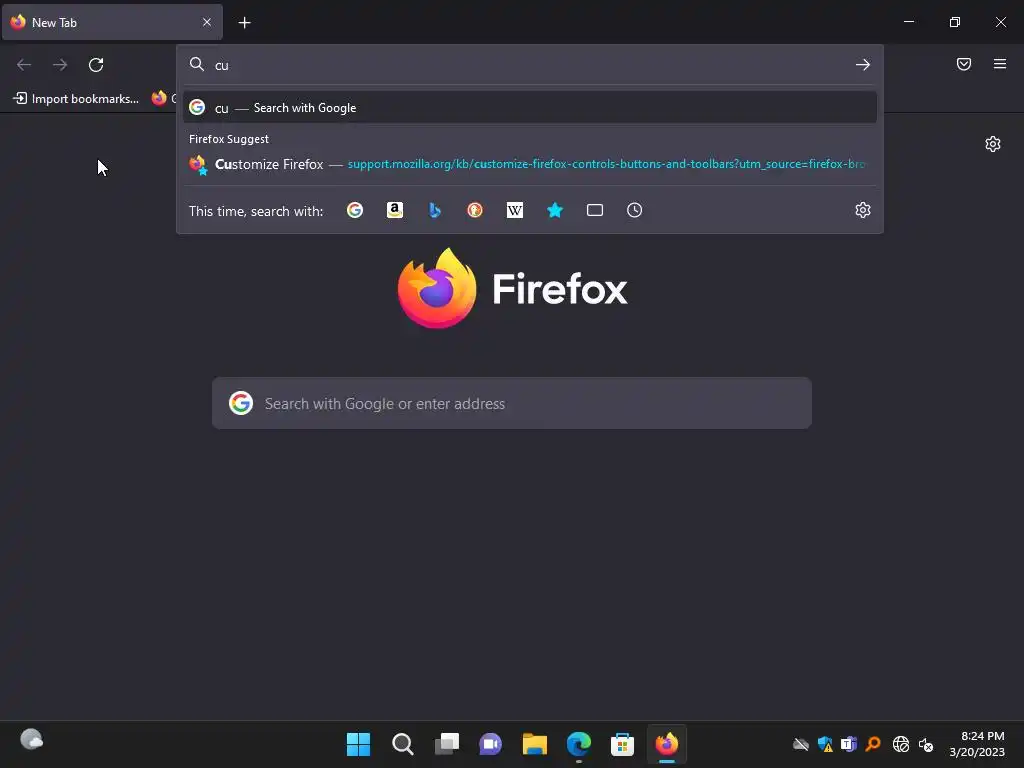Open the Firefox application menu
The width and height of the screenshot is (1024, 768).
click(1000, 64)
